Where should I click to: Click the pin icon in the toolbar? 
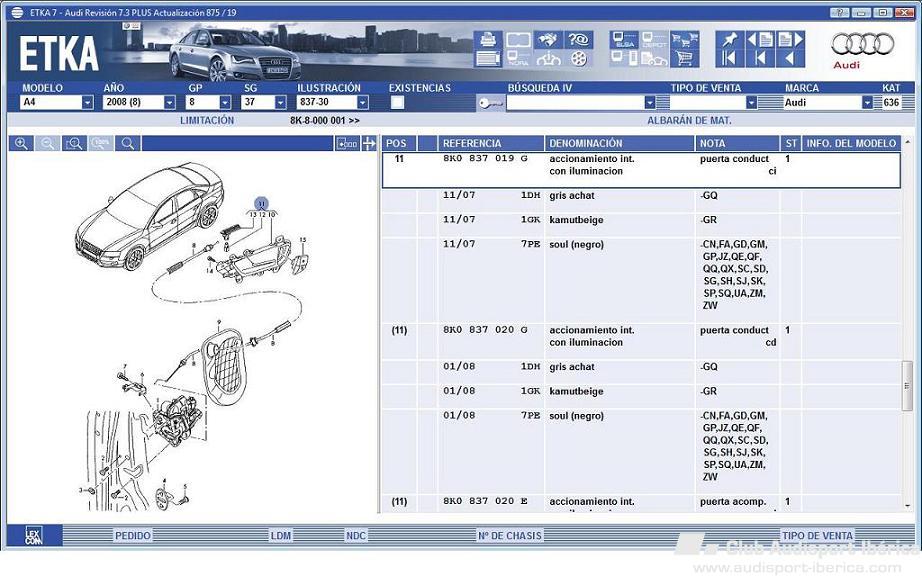(x=728, y=40)
